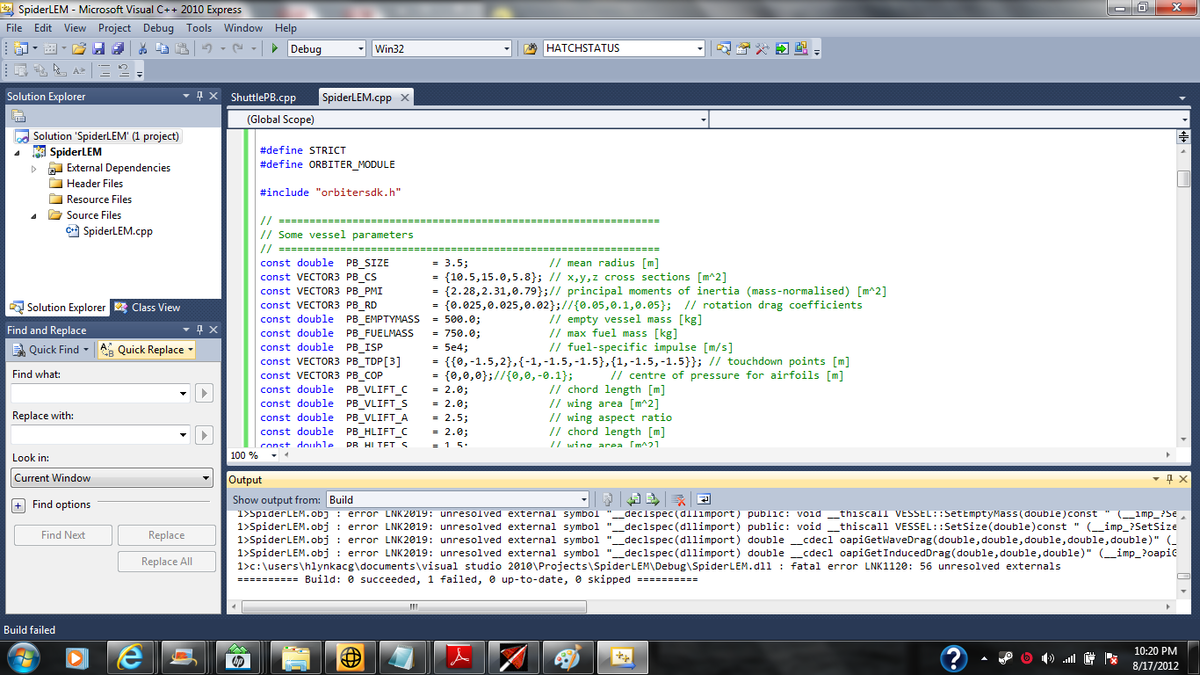Click the Find in Files icon beside HATCHSTATUS
This screenshot has width=1200, height=675.
(530, 48)
